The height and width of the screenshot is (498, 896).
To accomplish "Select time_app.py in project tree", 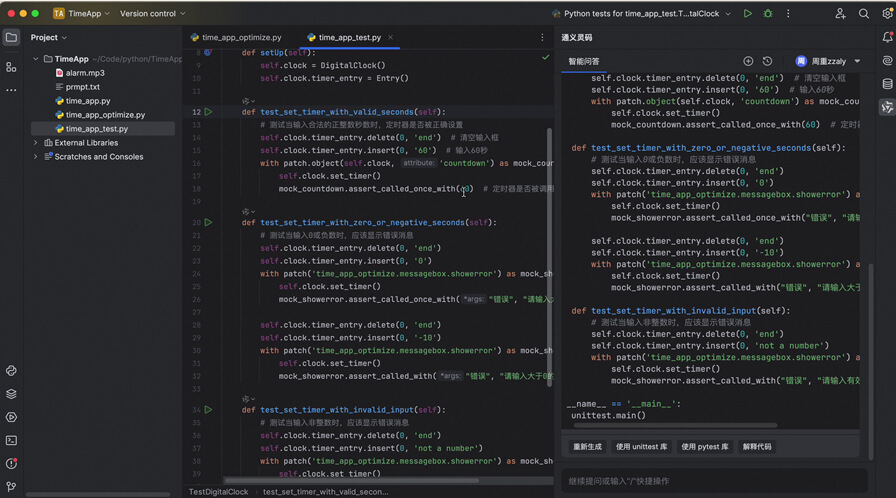I will 87,101.
